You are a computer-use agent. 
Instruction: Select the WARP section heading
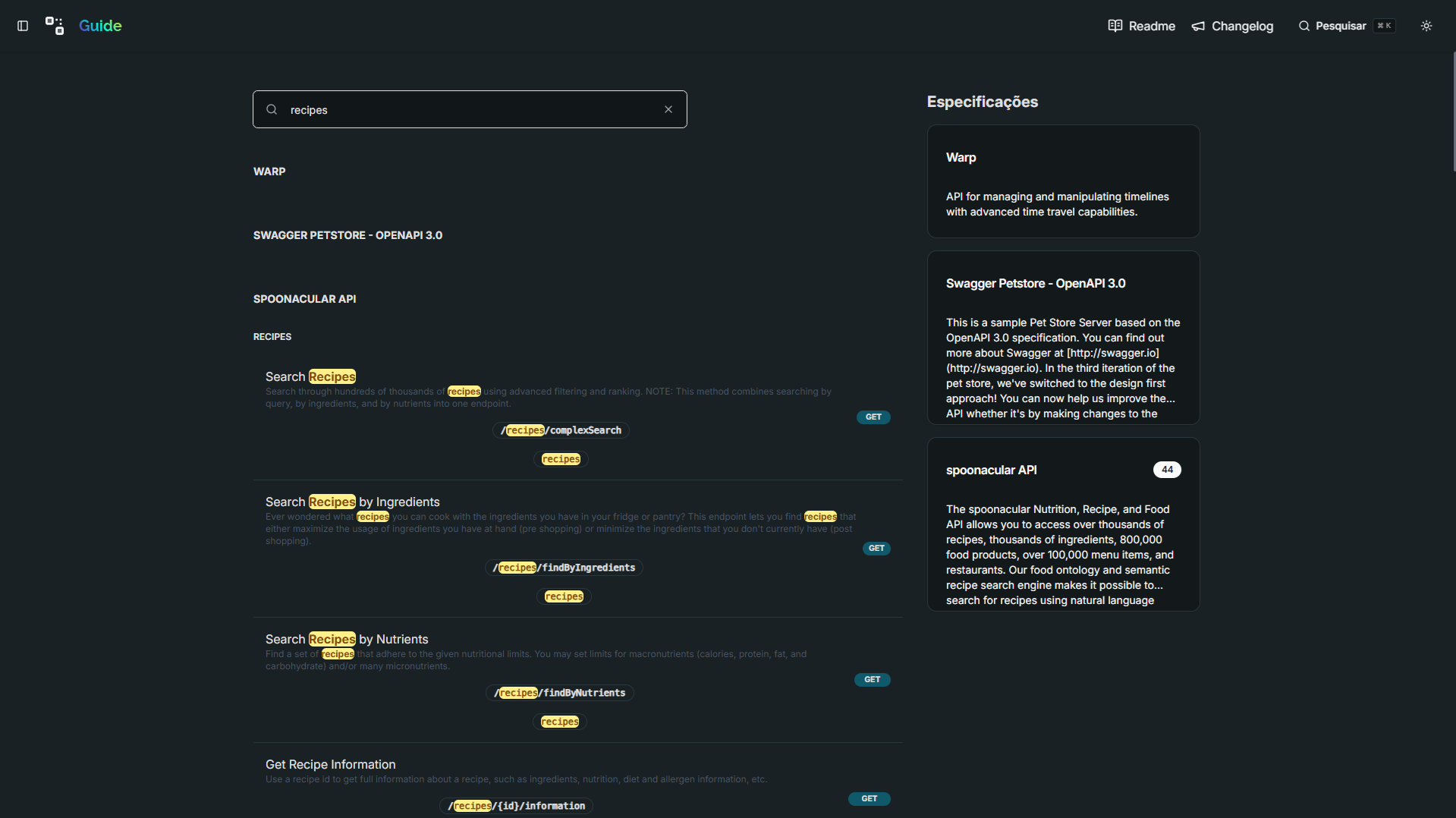point(269,171)
